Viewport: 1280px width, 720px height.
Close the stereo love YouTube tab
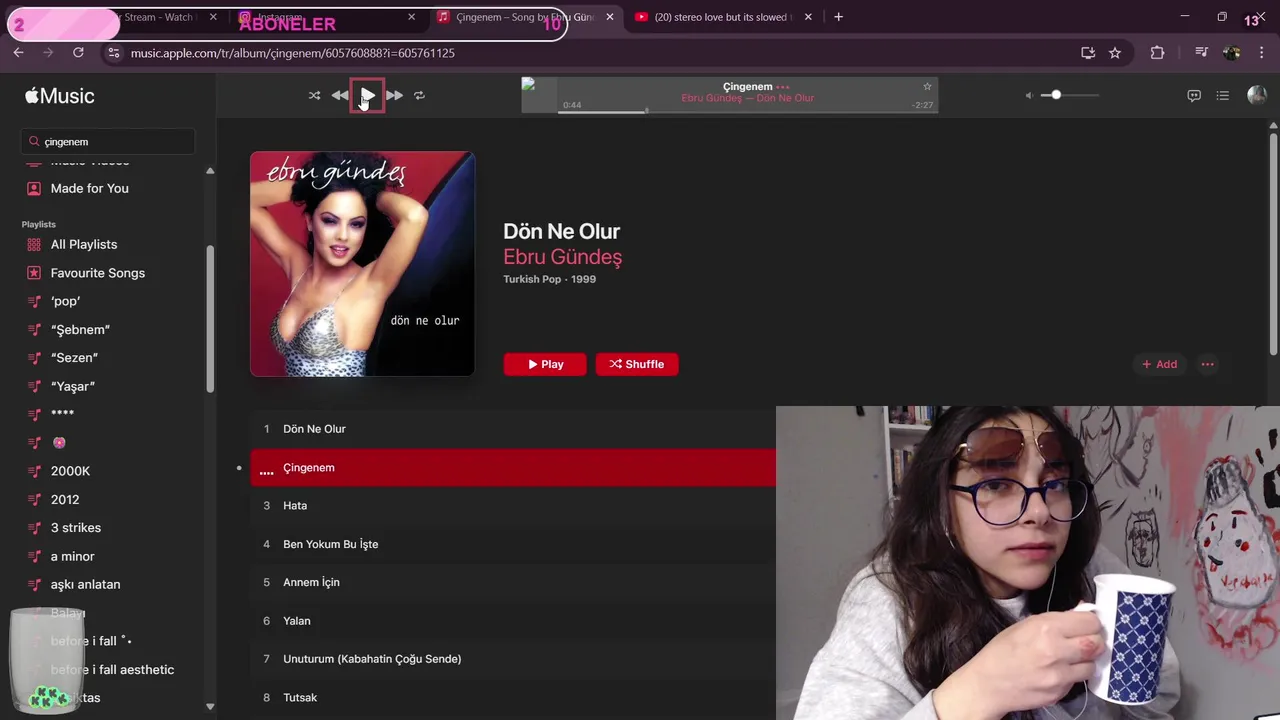pos(808,17)
